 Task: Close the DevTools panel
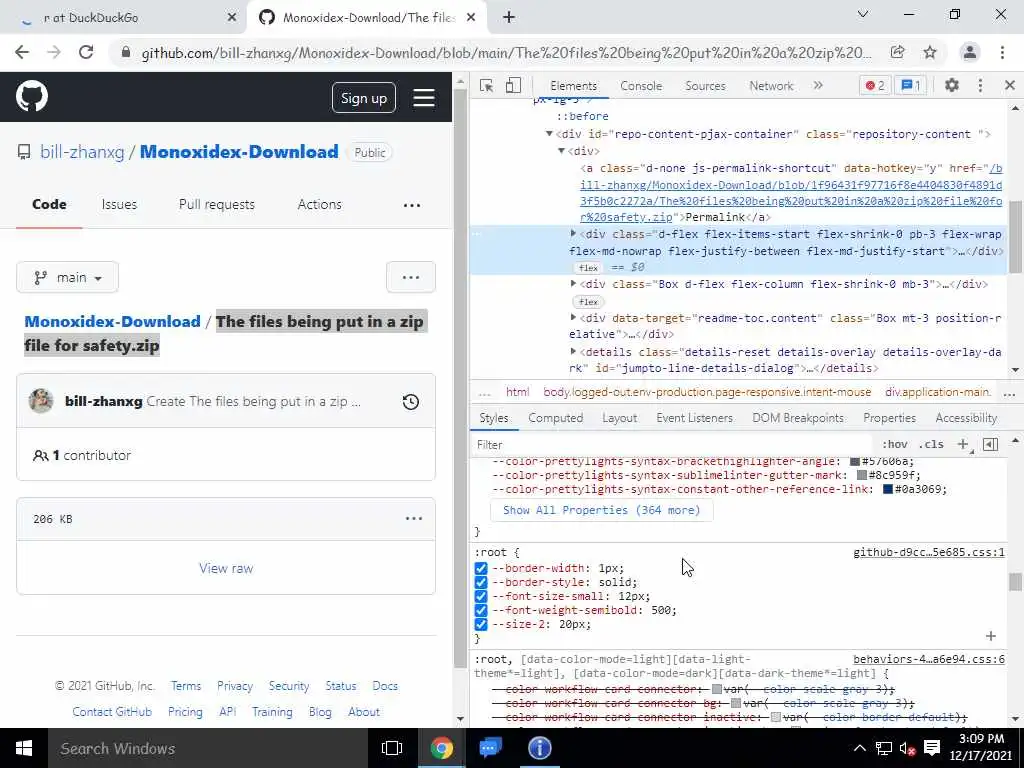point(1010,85)
